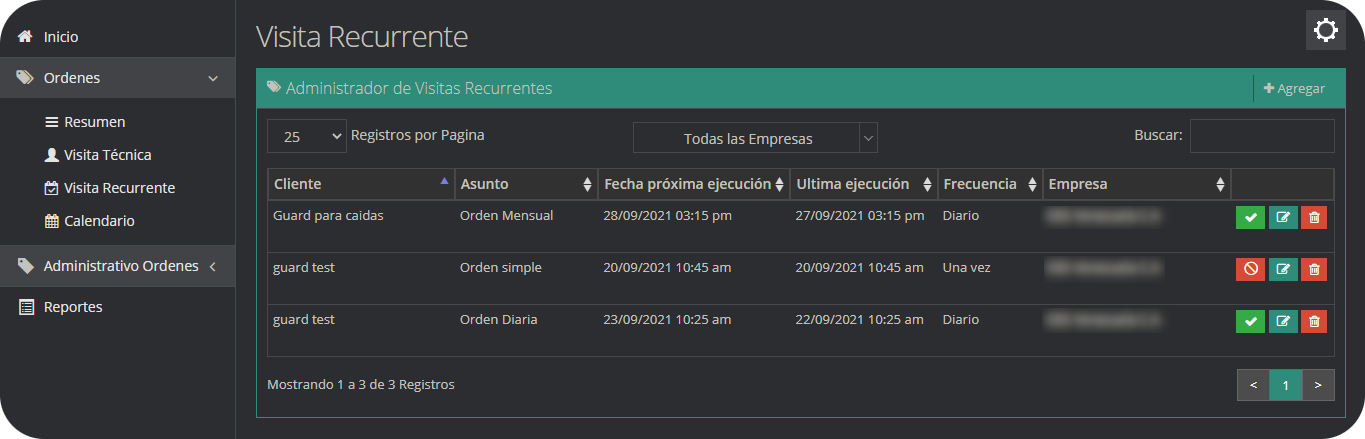Viewport: 1365px width, 439px height.
Task: Click the Resumen list icon
Action: pos(52,122)
